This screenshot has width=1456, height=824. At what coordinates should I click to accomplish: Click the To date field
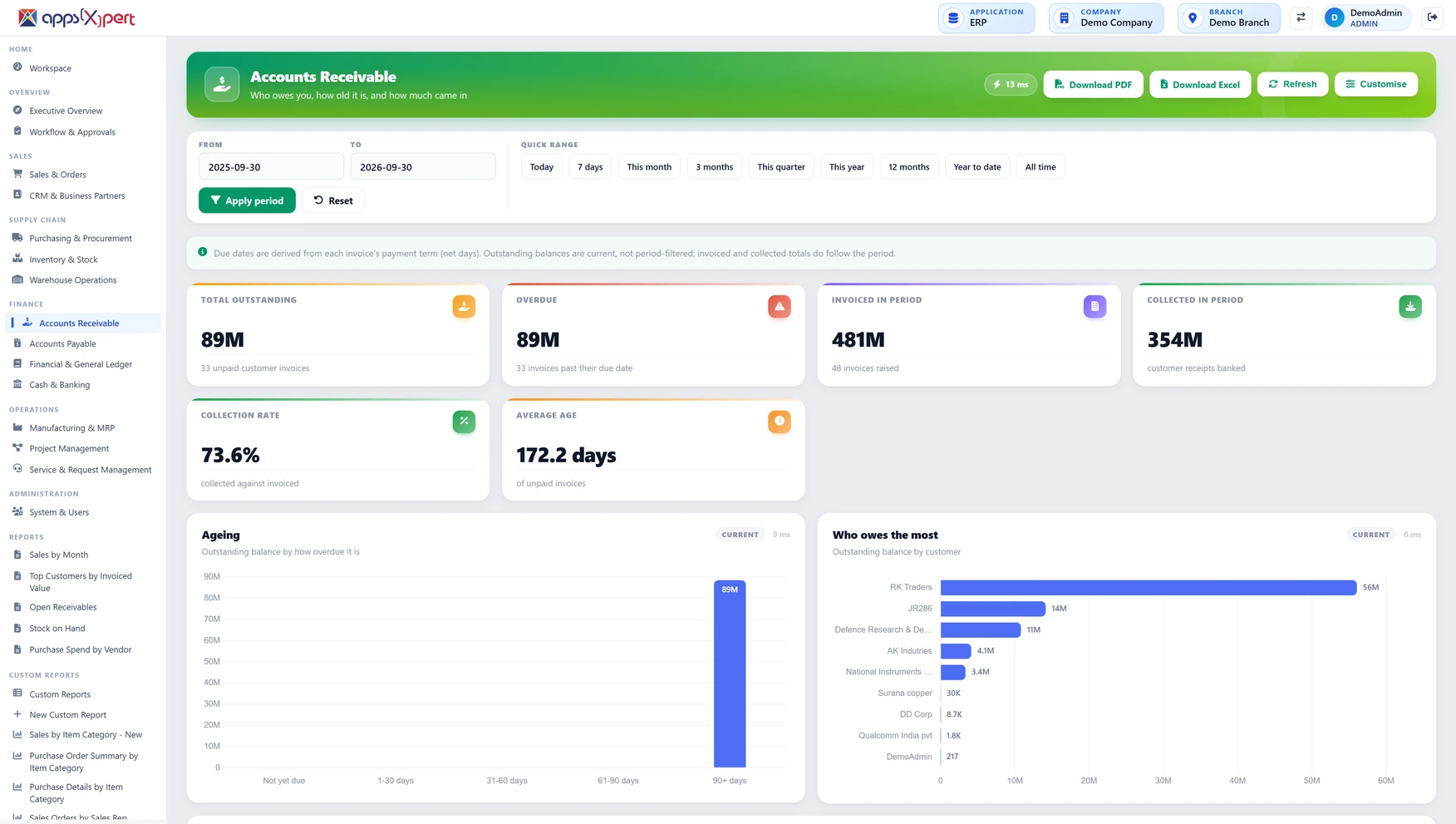point(423,167)
